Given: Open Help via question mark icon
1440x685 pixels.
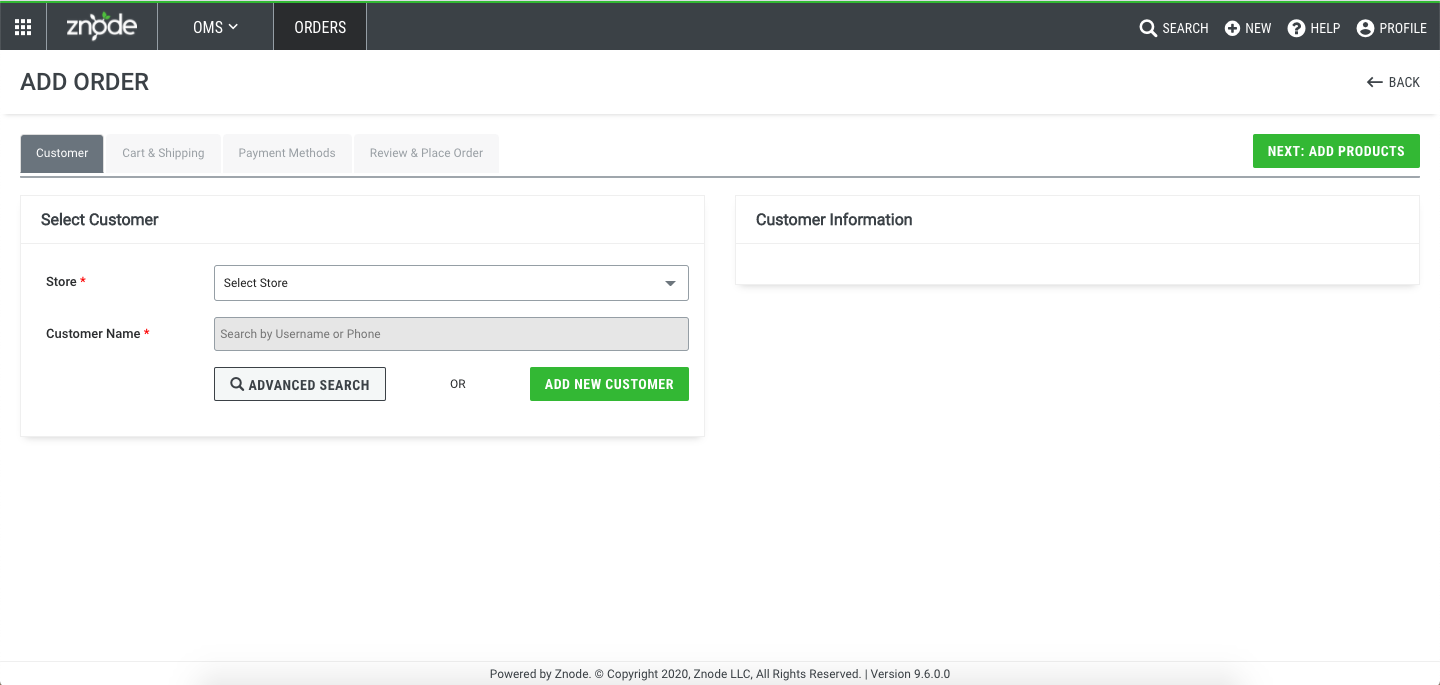Looking at the screenshot, I should pos(1297,28).
